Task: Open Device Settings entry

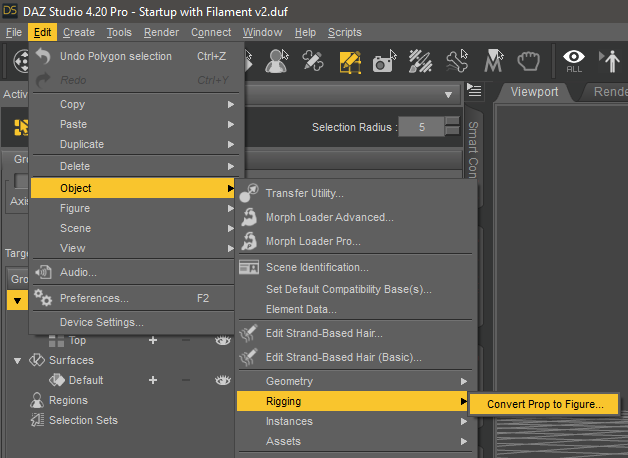Action: point(133,322)
